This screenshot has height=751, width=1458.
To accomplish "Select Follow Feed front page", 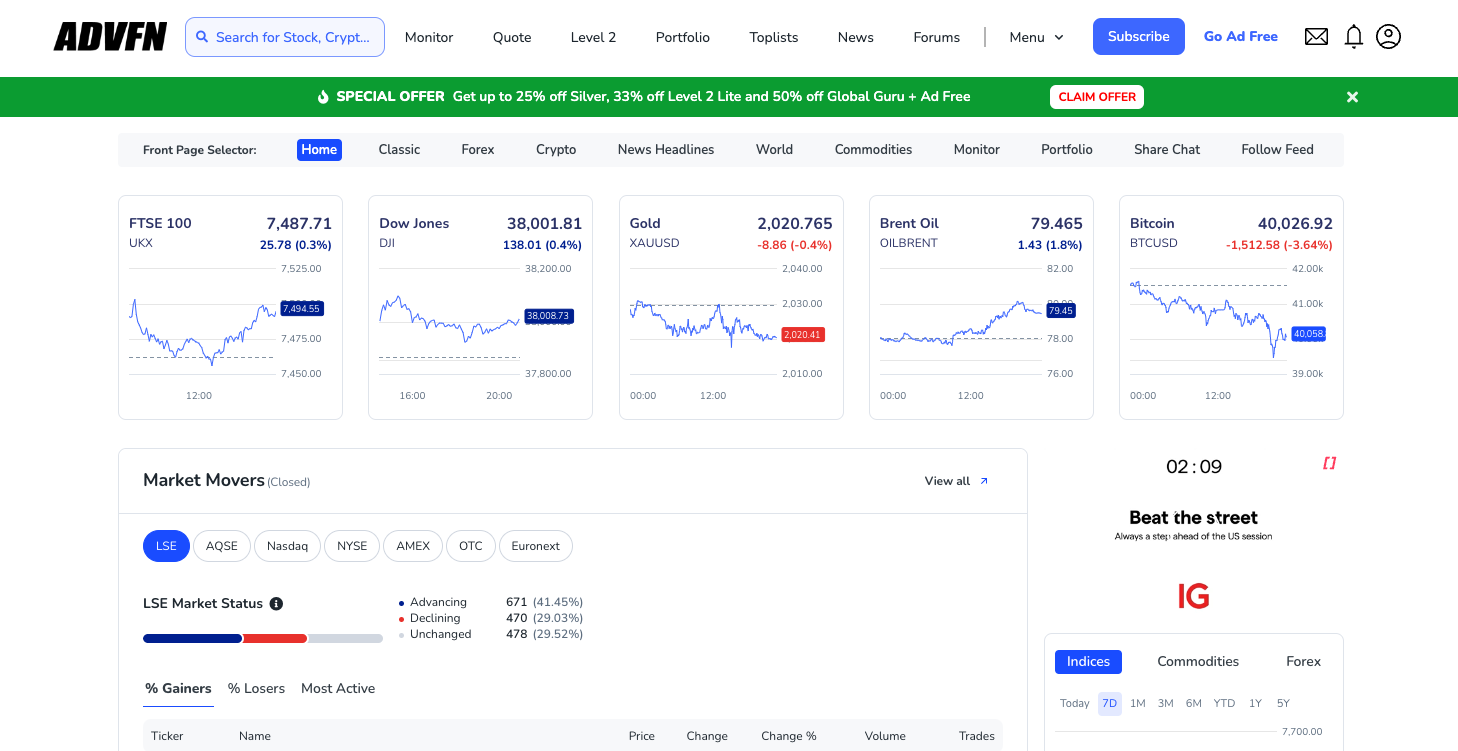I will point(1277,149).
